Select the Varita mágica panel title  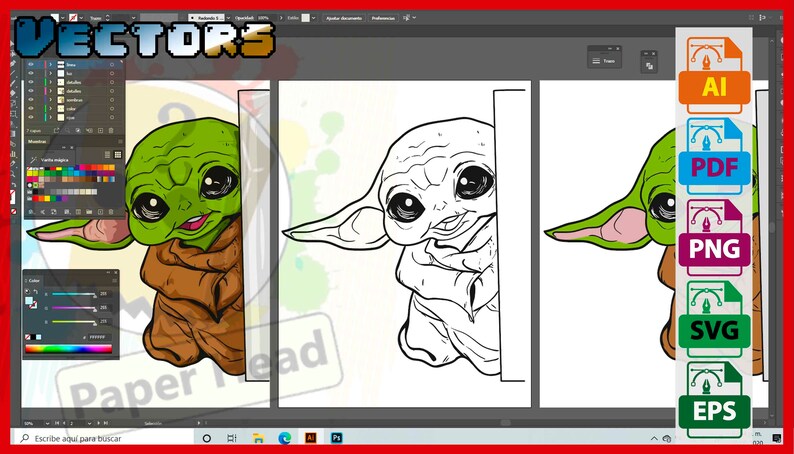(x=55, y=160)
